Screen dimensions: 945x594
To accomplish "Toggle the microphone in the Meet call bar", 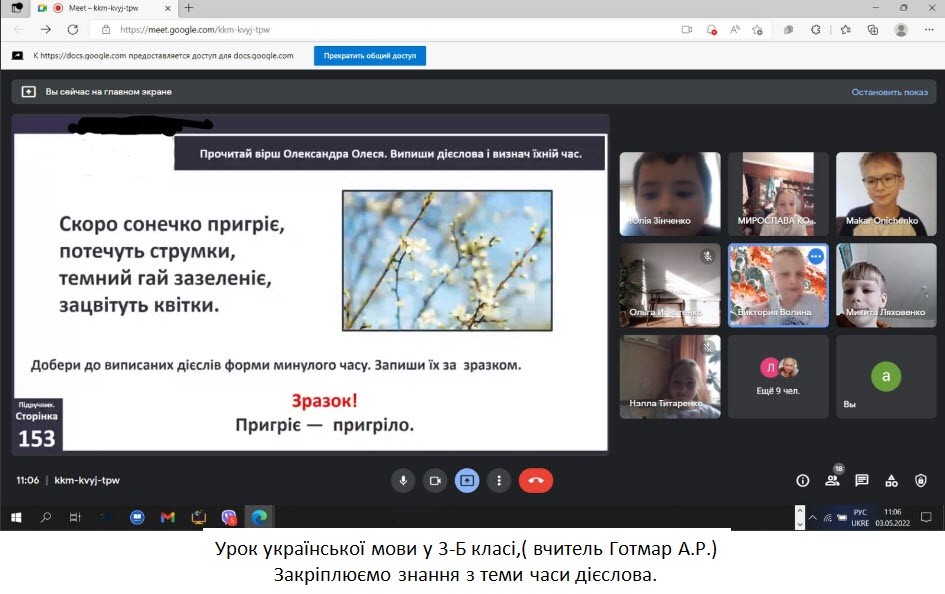I will (403, 480).
